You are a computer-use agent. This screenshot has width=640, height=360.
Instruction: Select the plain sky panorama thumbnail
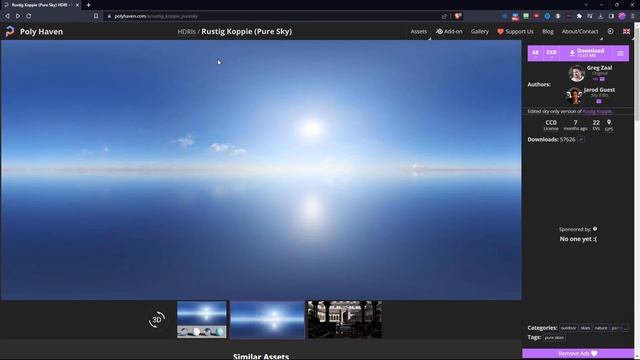pos(267,320)
